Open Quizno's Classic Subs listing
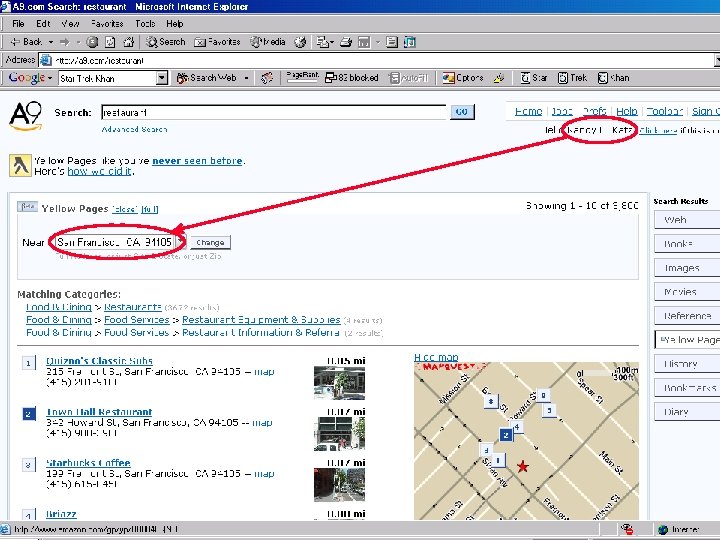 99,360
